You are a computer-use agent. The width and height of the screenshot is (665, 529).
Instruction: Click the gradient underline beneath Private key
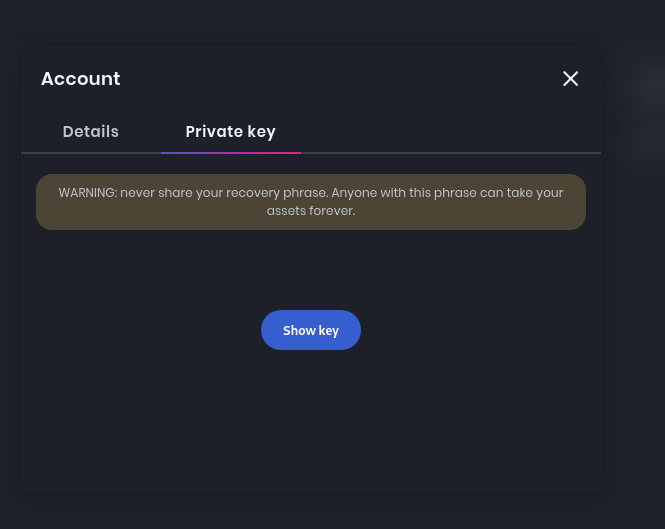[x=231, y=152]
